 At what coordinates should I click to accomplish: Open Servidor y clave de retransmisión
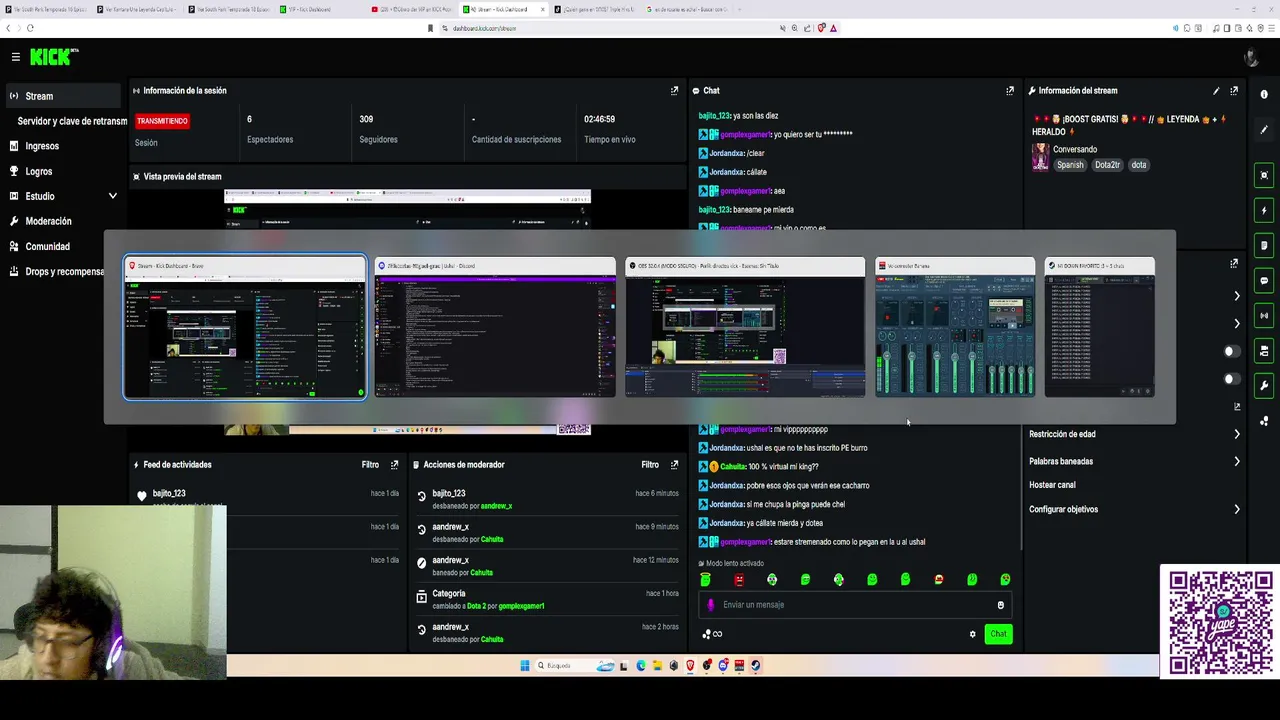(x=72, y=121)
